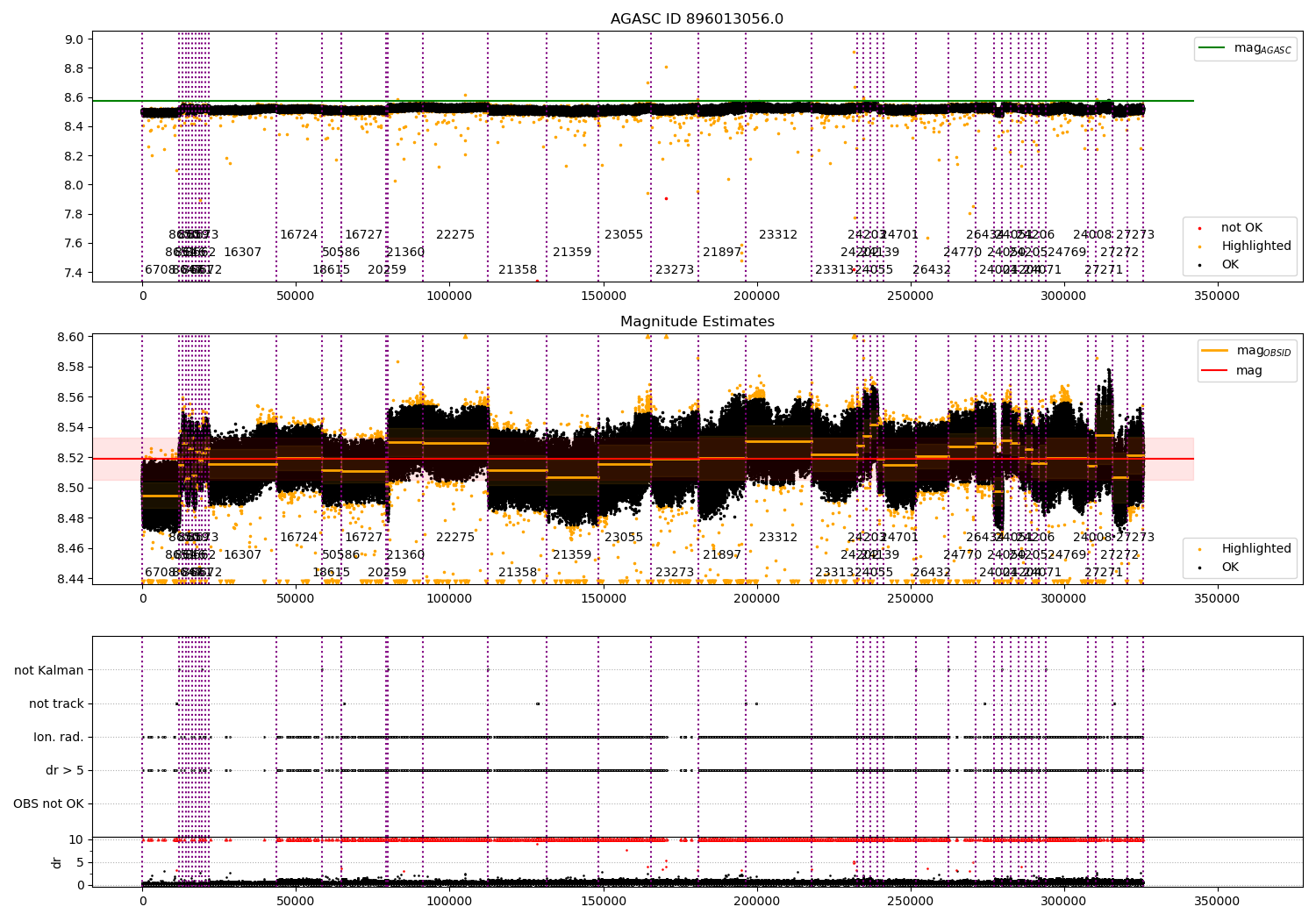This screenshot has width=1316, height=921.
Task: Click OBSID label 16724 in the top panel
Action: tap(299, 235)
